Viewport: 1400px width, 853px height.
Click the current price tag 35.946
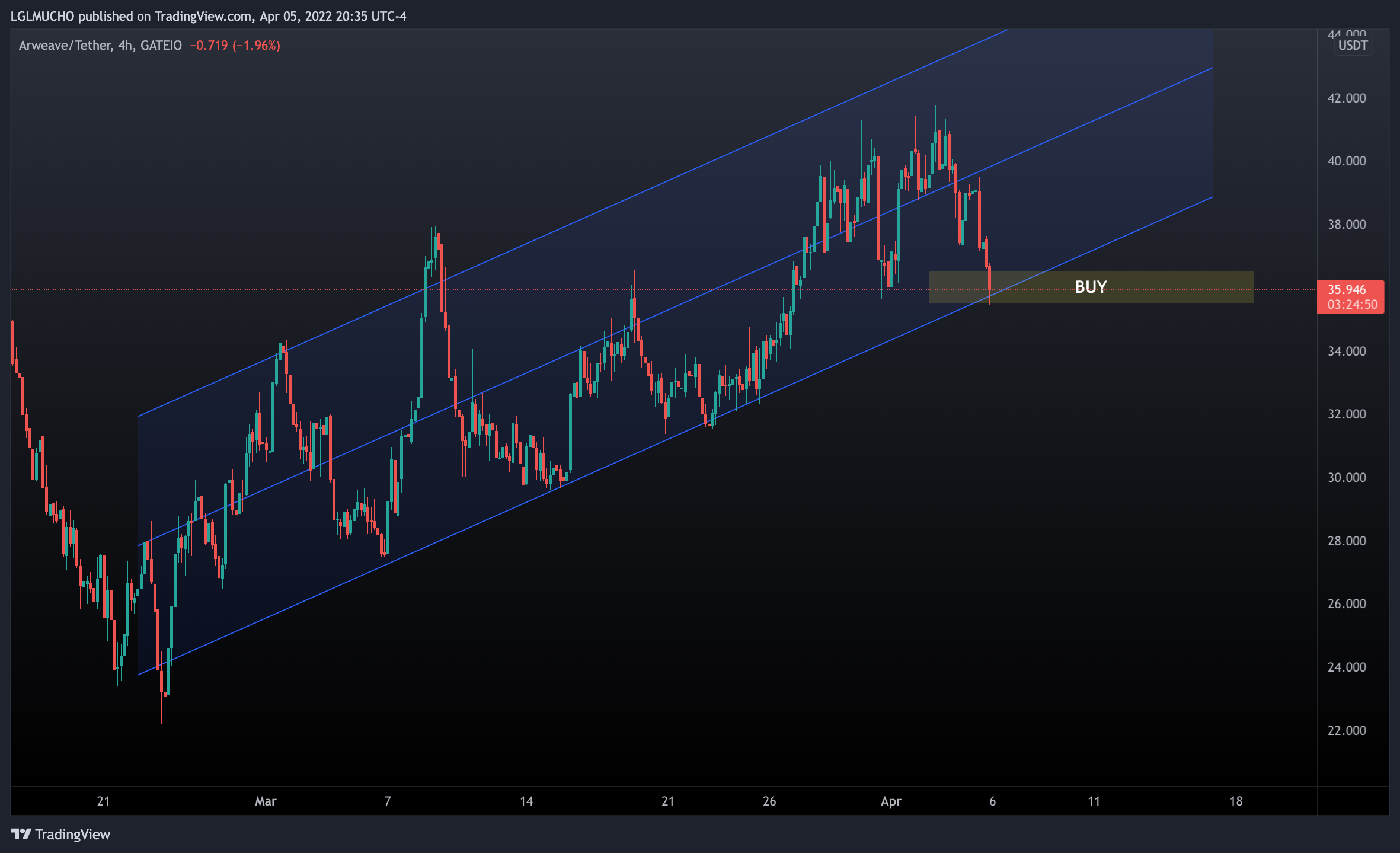click(1347, 289)
